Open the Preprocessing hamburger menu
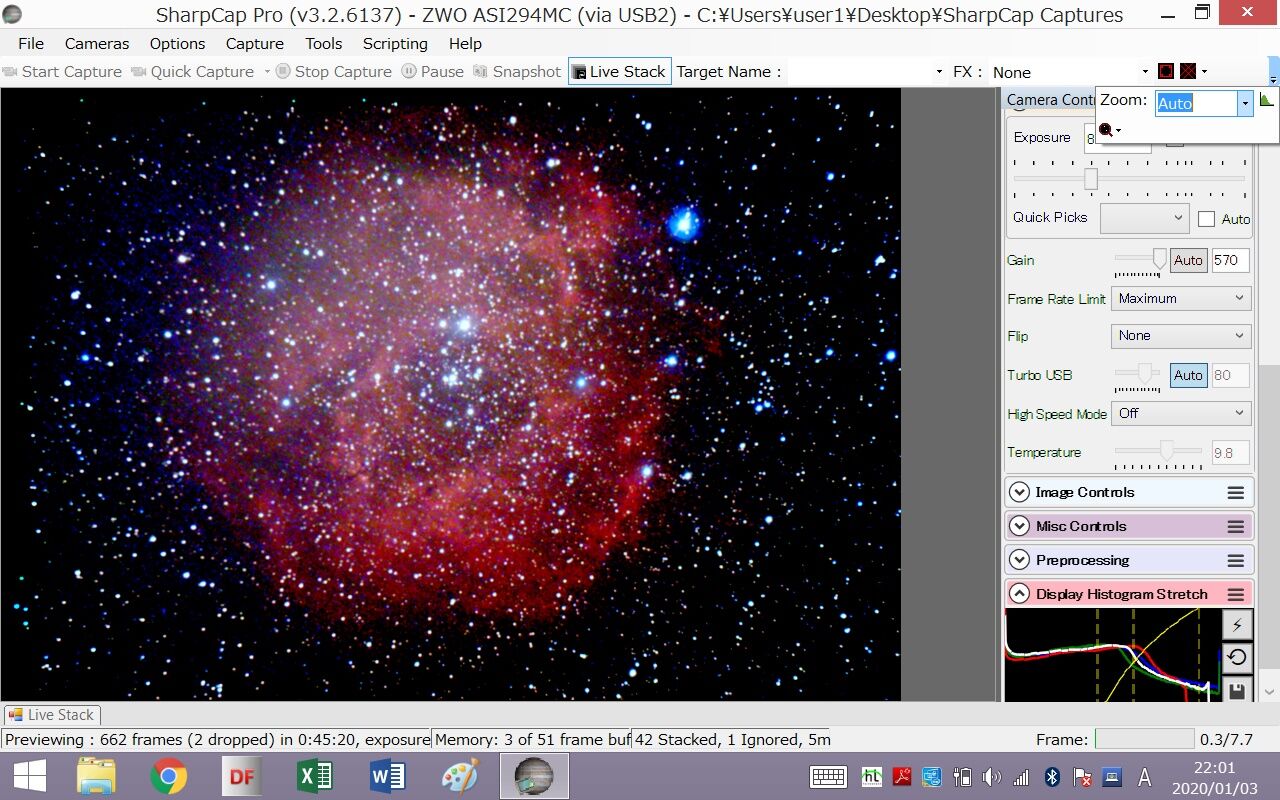The width and height of the screenshot is (1280, 800). click(x=1236, y=561)
